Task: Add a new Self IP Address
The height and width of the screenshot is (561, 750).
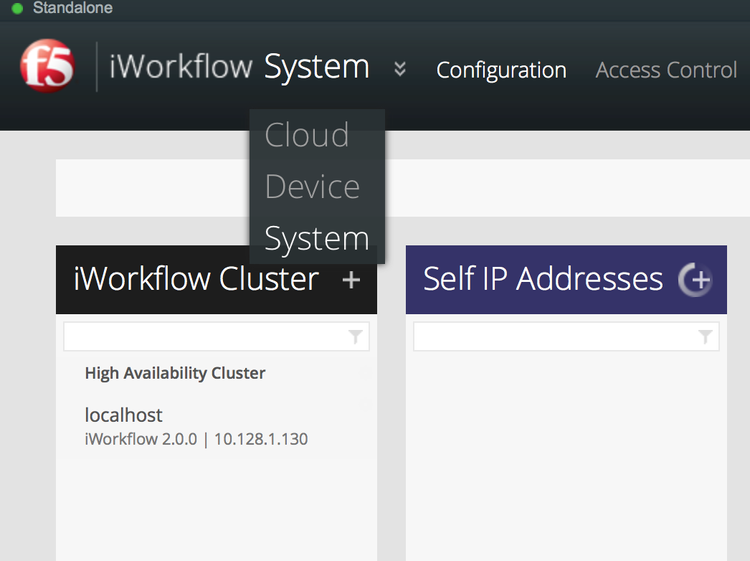Action: (694, 280)
